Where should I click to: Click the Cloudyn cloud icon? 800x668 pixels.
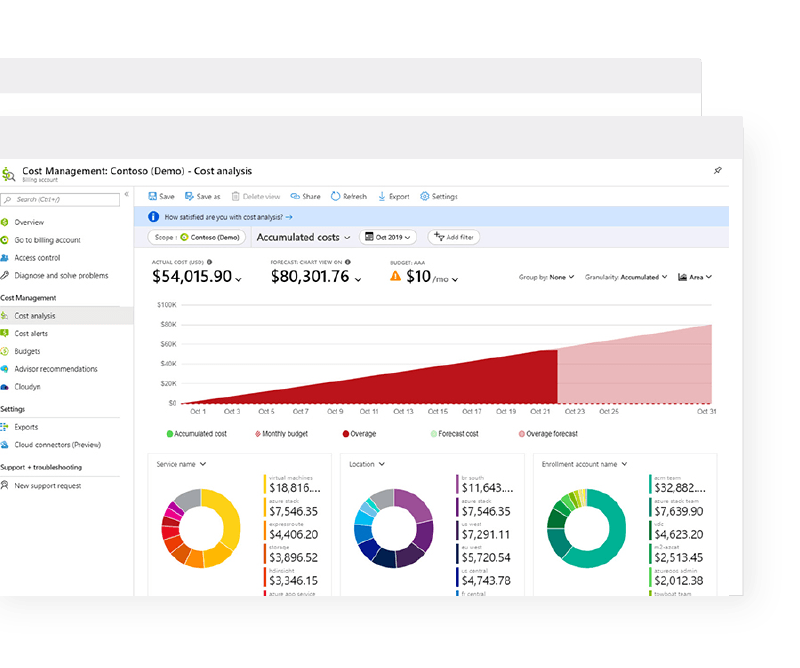pos(5,387)
